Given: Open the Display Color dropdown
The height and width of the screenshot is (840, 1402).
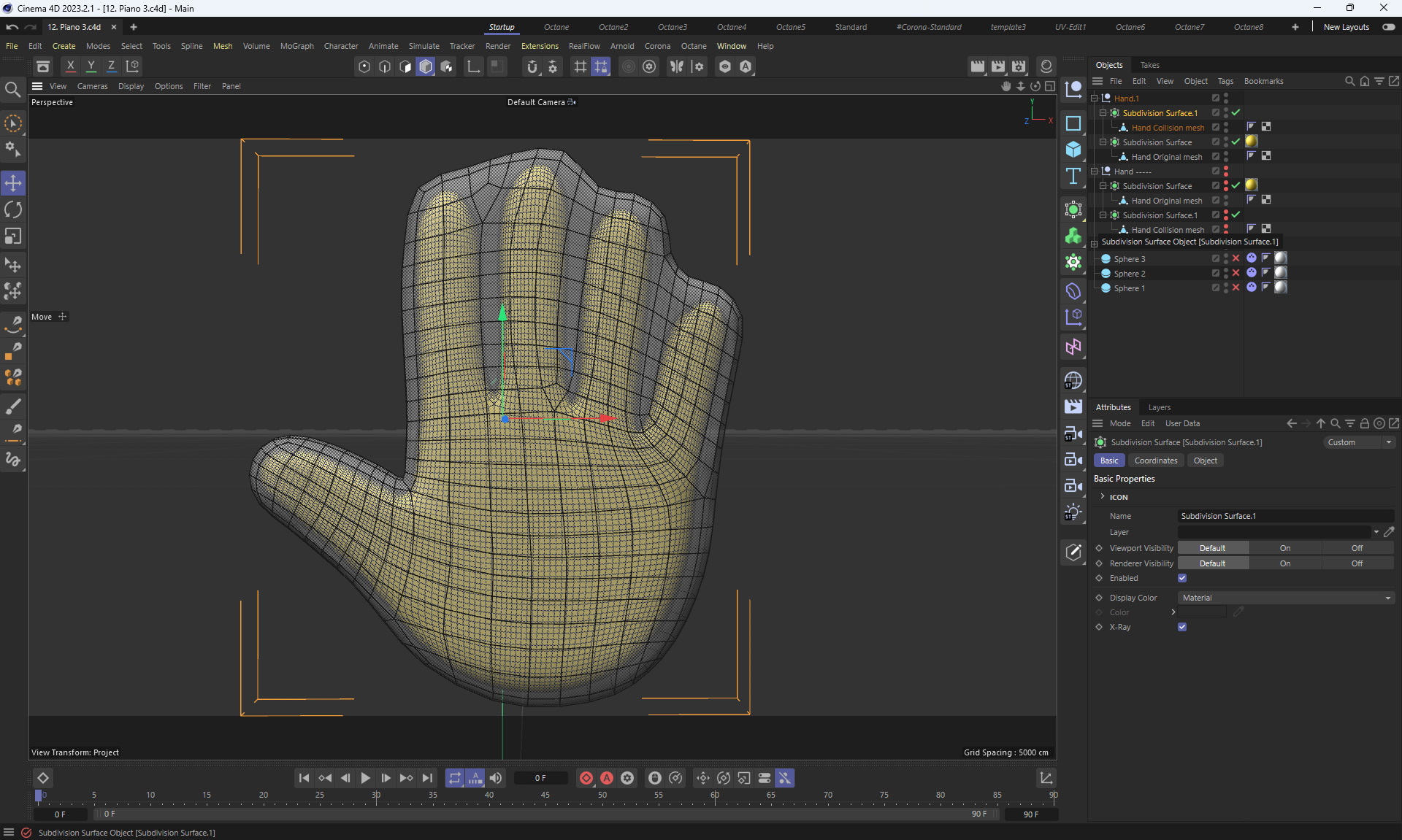Looking at the screenshot, I should coord(1285,598).
